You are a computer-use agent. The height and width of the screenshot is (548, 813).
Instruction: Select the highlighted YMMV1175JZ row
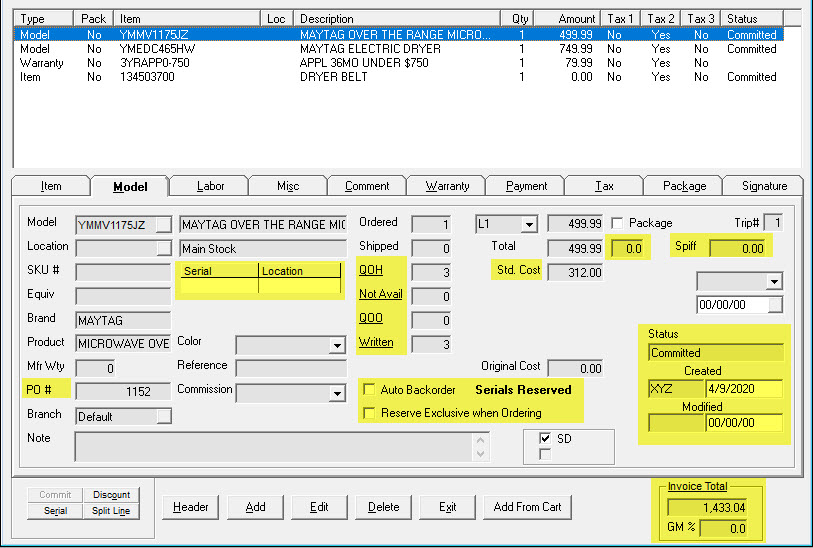pos(398,35)
